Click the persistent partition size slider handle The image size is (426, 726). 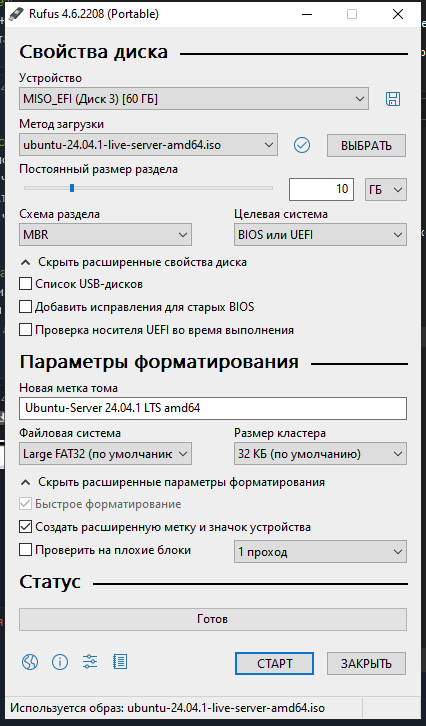pos(72,188)
